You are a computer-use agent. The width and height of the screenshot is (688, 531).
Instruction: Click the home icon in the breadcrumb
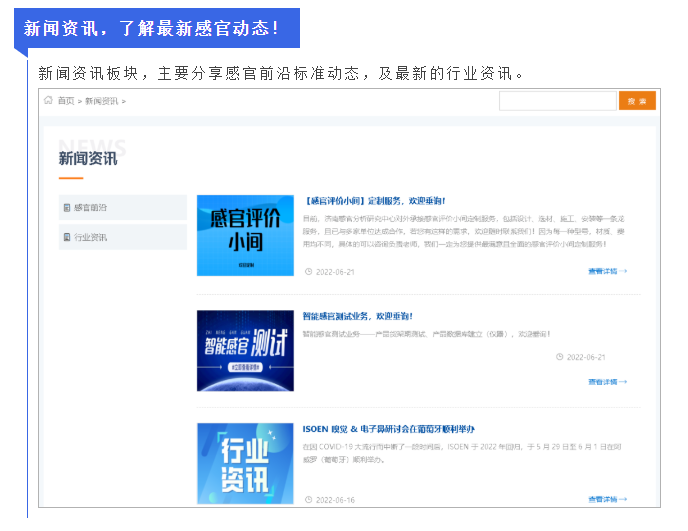coord(48,100)
